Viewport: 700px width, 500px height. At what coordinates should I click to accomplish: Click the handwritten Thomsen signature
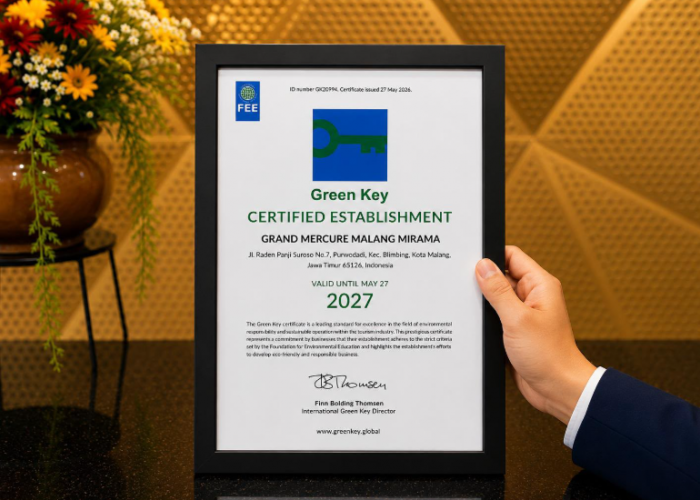click(347, 383)
